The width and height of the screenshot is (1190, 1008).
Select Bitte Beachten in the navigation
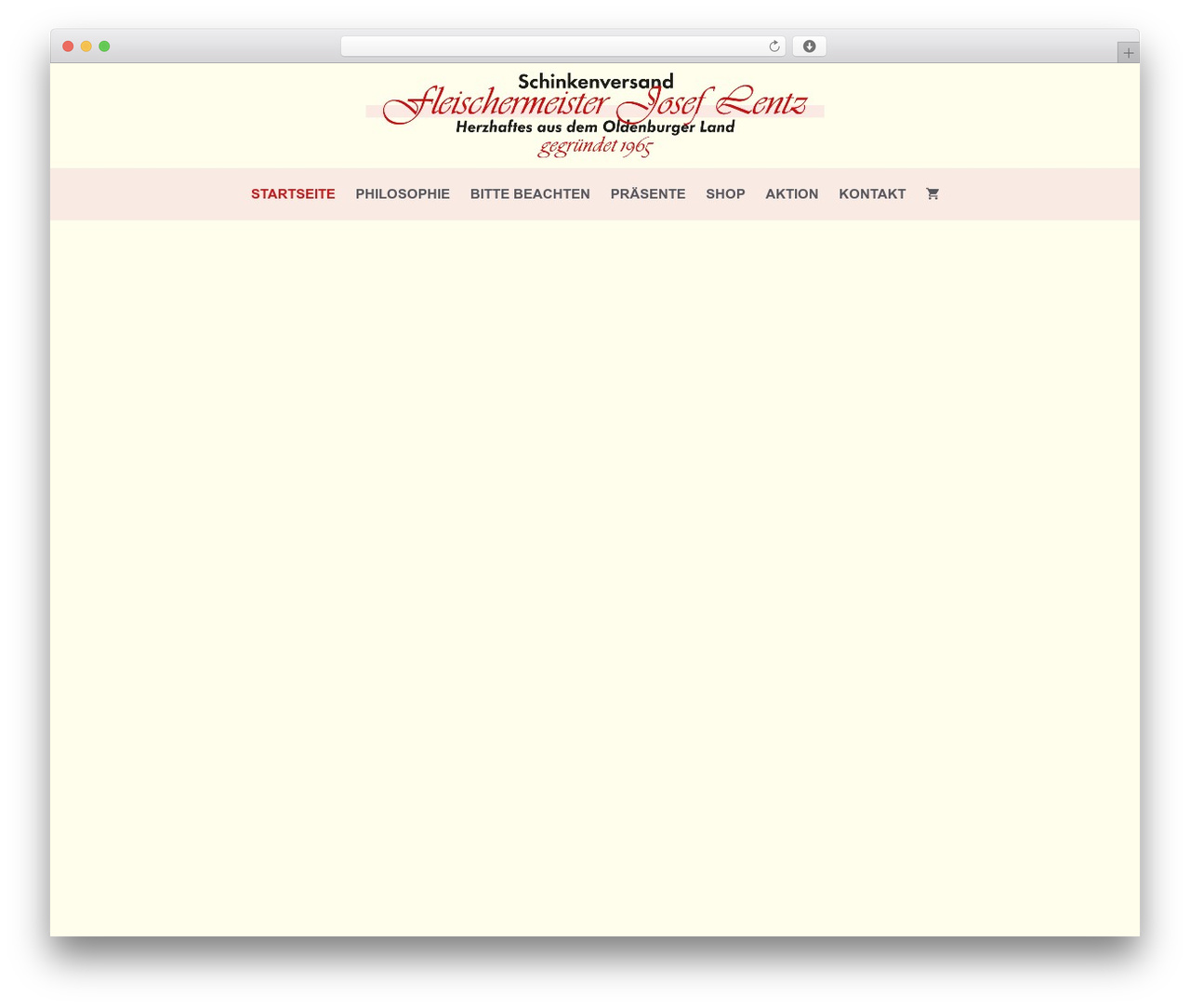pos(530,193)
